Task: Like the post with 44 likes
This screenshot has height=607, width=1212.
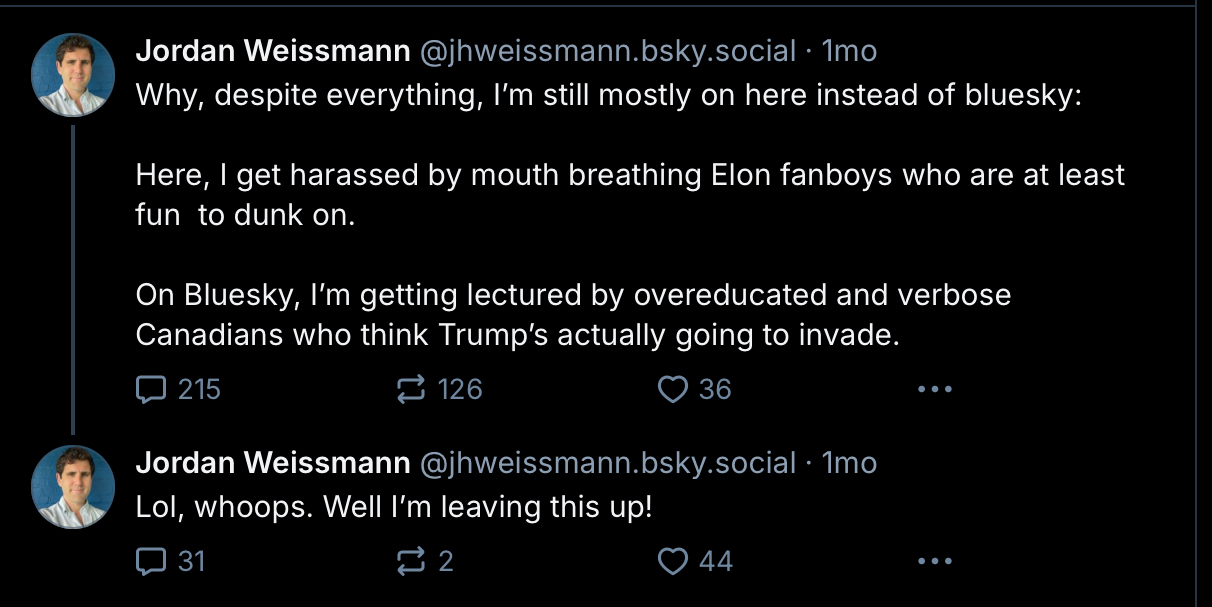Action: [671, 562]
